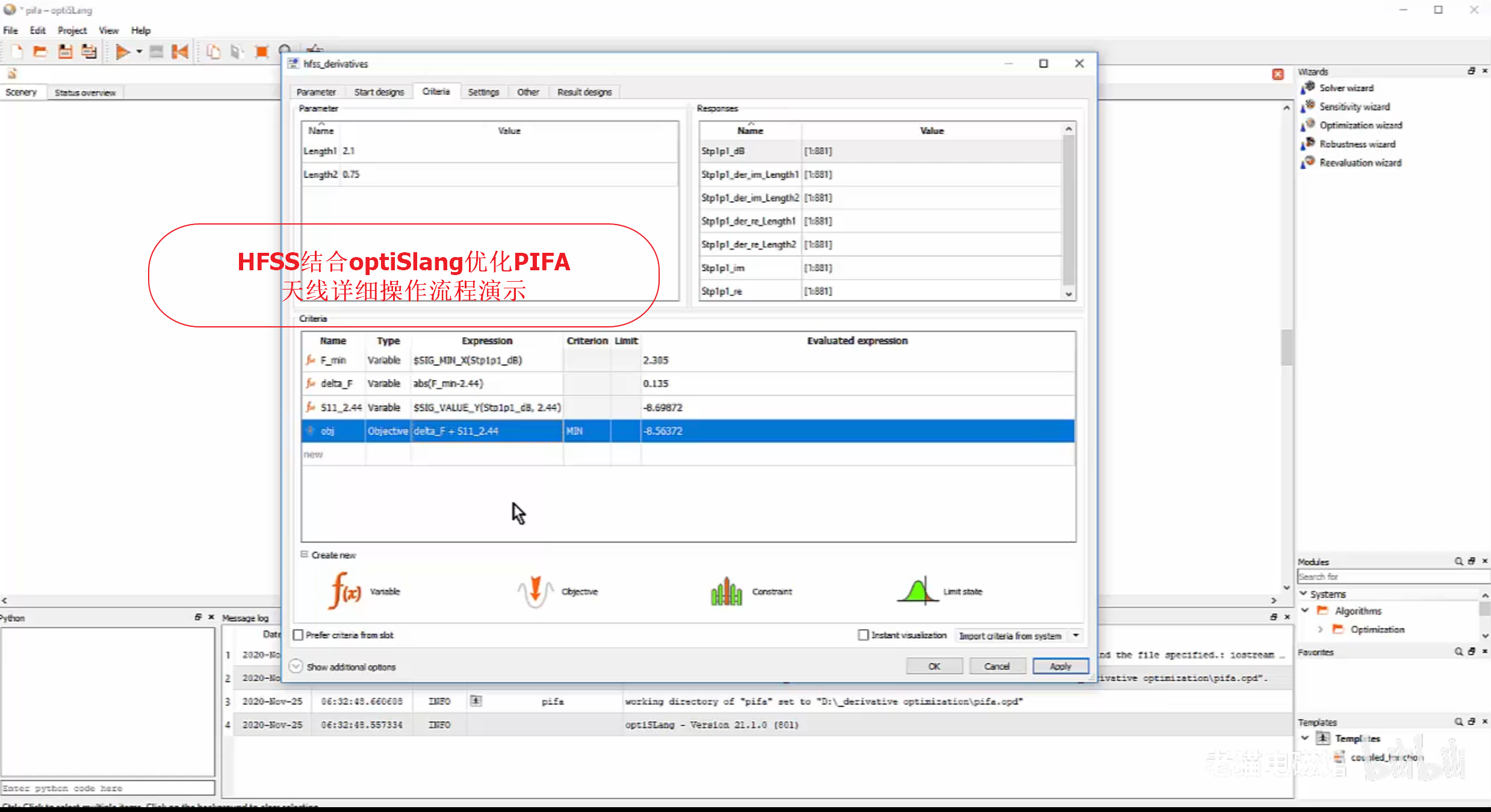Open the Project menu
The image size is (1491, 812).
72,30
